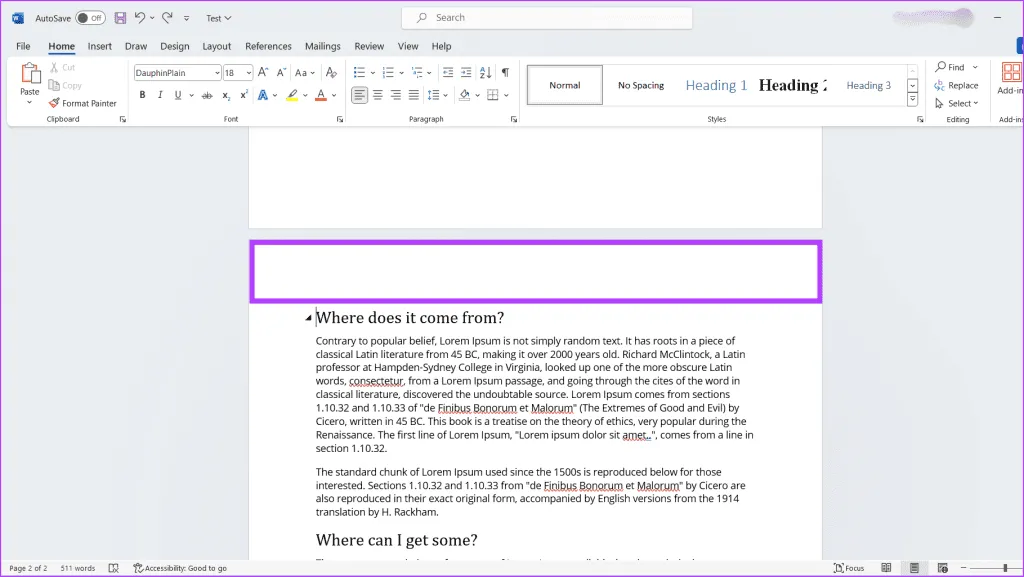Open the font size dropdown
Screen dimensions: 1024x577
(249, 73)
